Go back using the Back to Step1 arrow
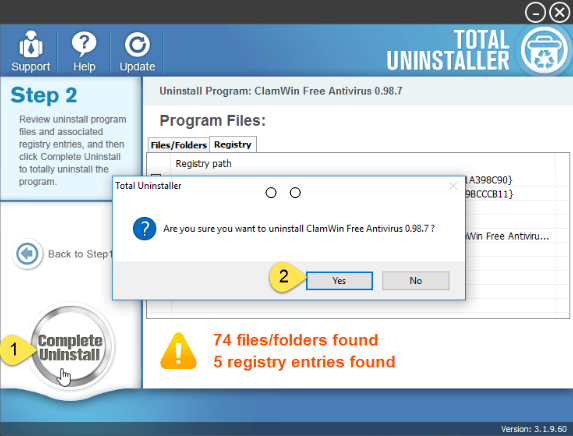The width and height of the screenshot is (573, 436). [x=27, y=253]
